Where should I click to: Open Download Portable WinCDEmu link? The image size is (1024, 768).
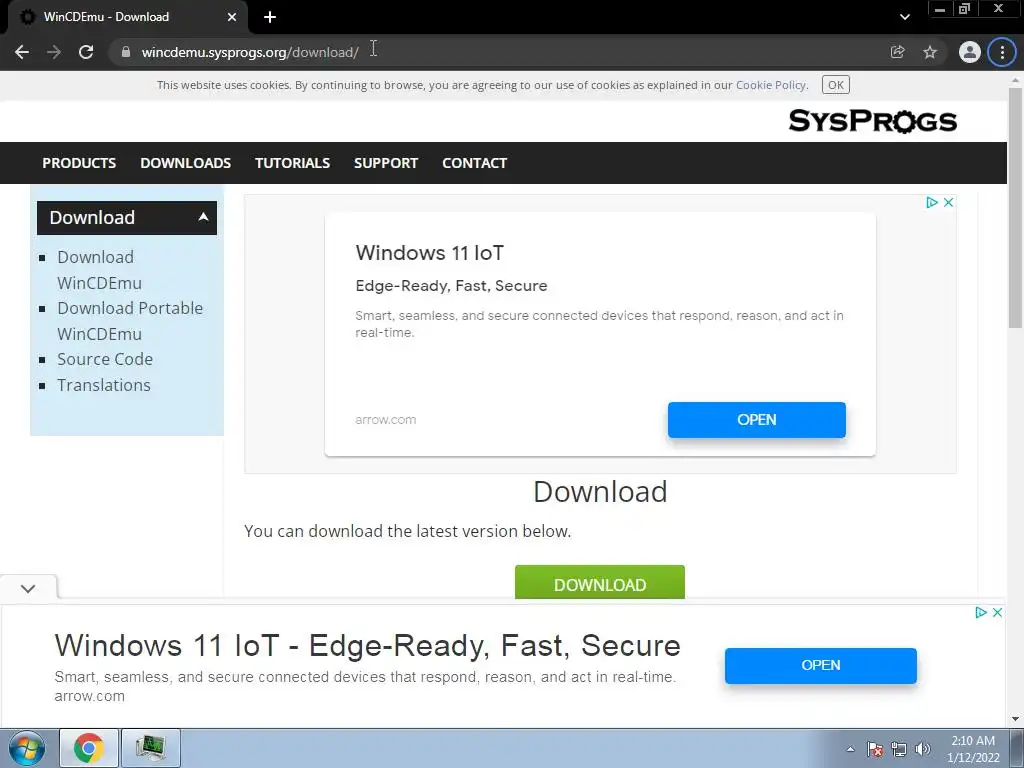pos(130,321)
